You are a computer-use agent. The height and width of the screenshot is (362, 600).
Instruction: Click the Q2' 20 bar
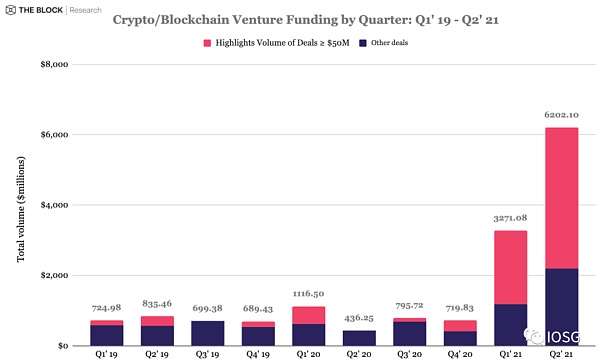coord(359,338)
